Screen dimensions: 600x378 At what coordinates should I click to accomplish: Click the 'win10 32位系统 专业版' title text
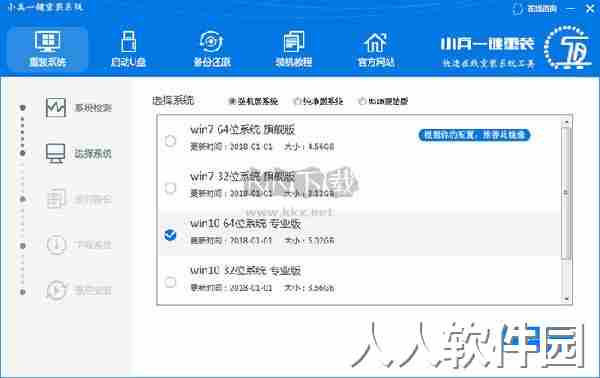point(245,271)
